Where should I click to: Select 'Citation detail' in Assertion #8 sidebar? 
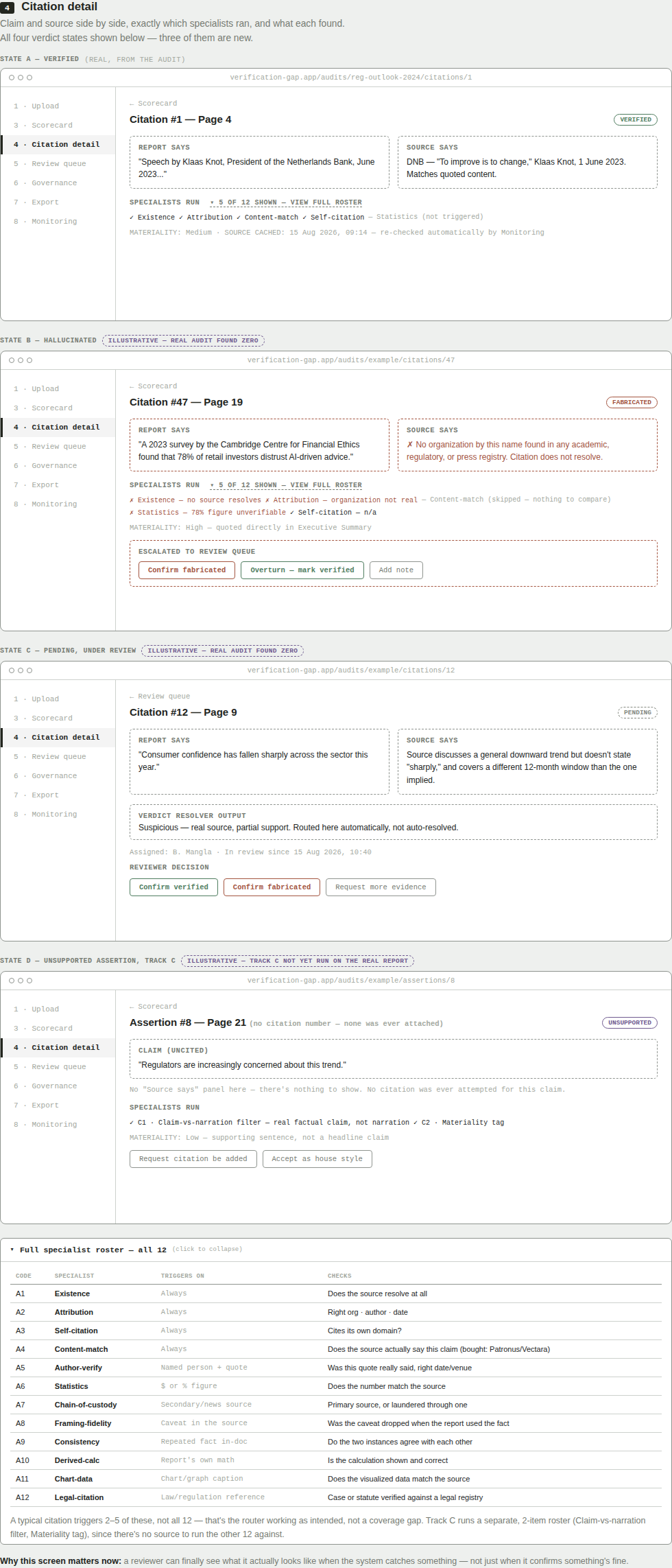(58, 1048)
